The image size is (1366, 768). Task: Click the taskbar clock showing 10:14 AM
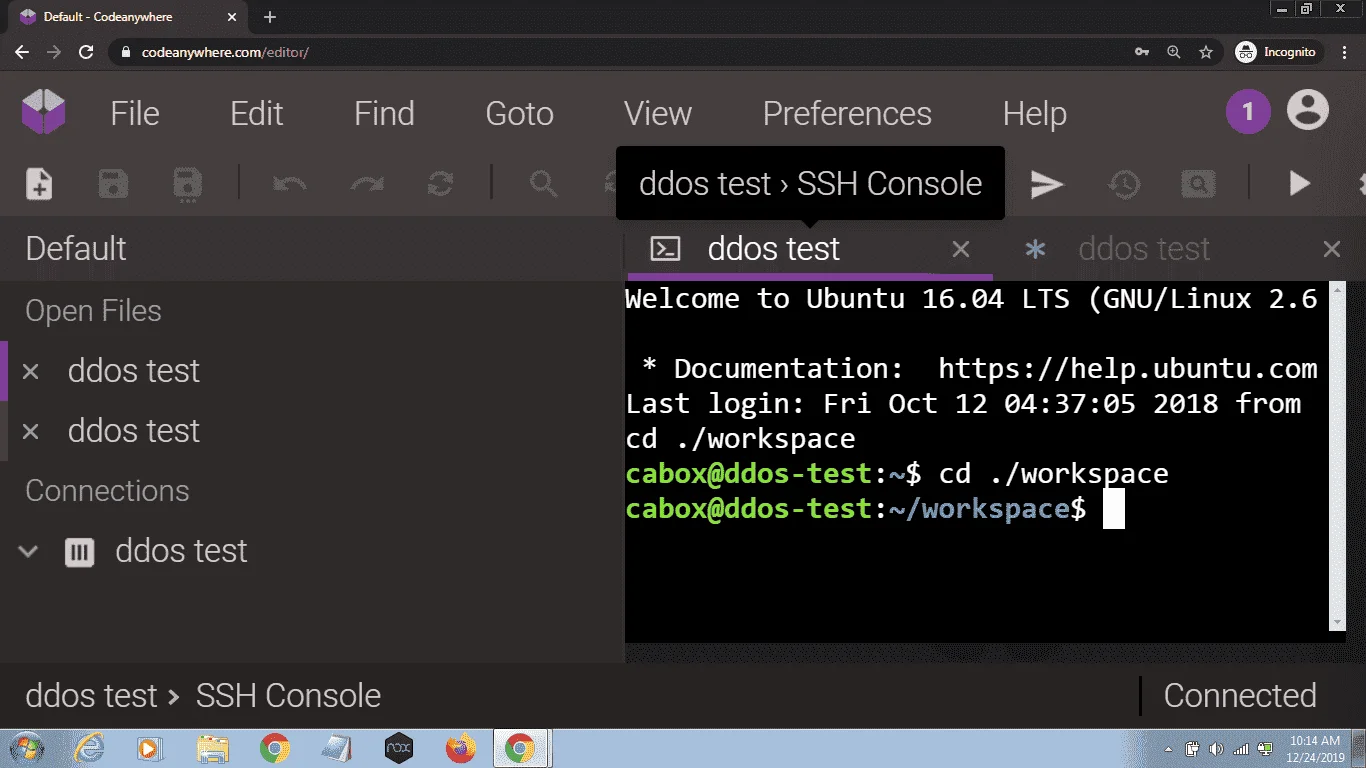1314,748
